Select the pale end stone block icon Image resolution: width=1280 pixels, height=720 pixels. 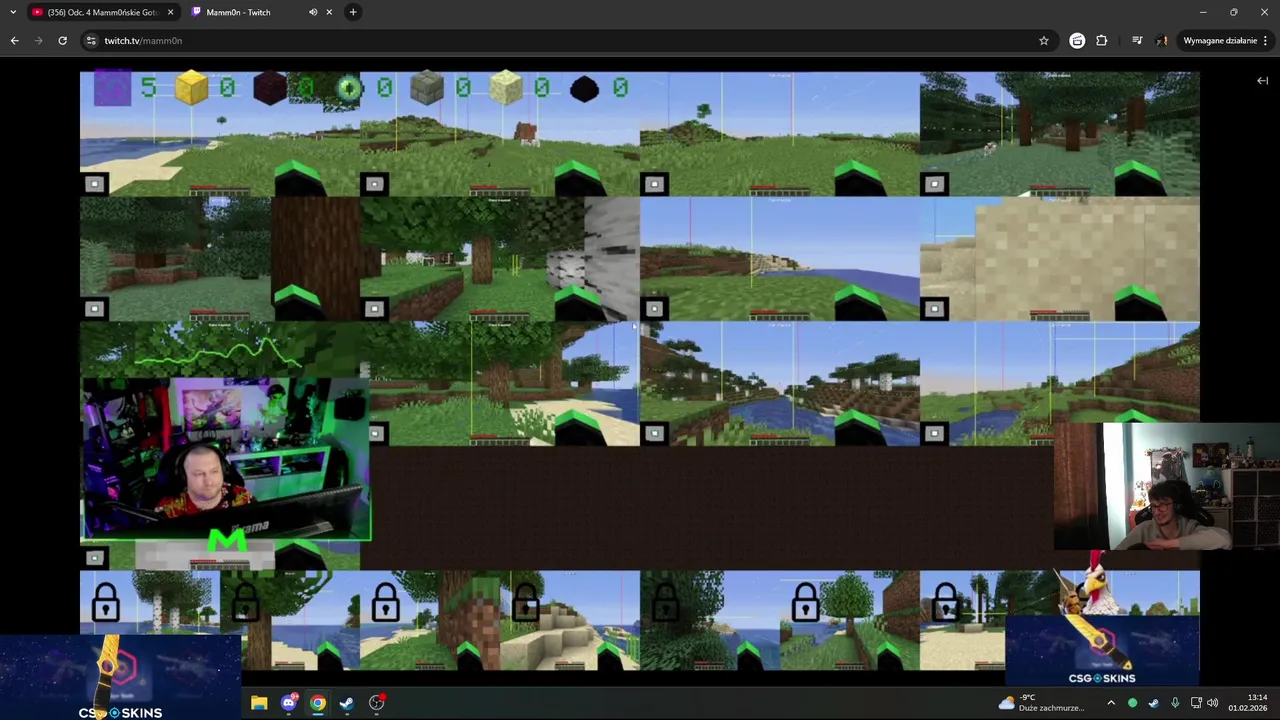[x=506, y=88]
